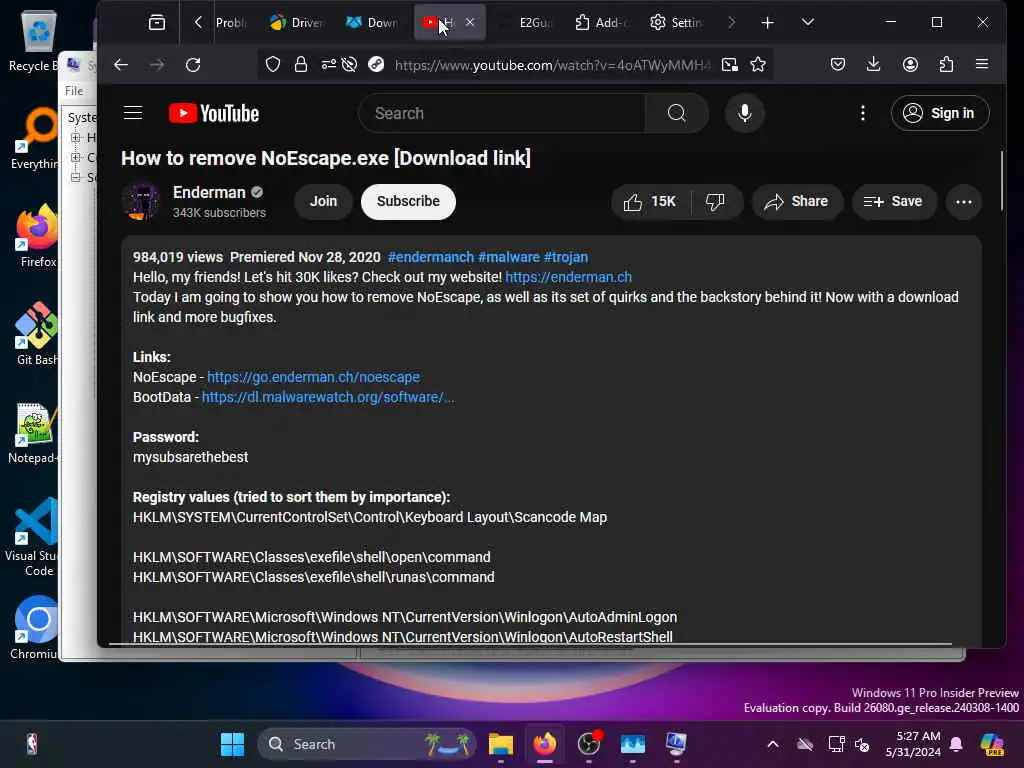The height and width of the screenshot is (768, 1024).
Task: Open the #trojan hashtag
Action: (x=566, y=257)
